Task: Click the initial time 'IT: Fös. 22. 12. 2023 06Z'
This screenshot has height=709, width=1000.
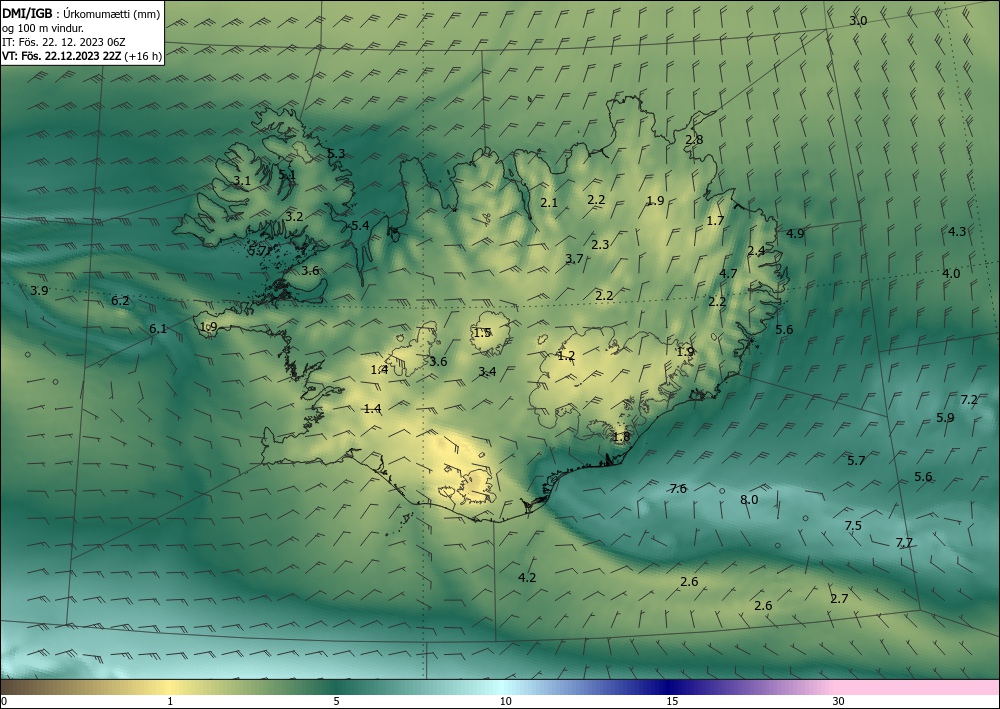Action: pos(64,41)
